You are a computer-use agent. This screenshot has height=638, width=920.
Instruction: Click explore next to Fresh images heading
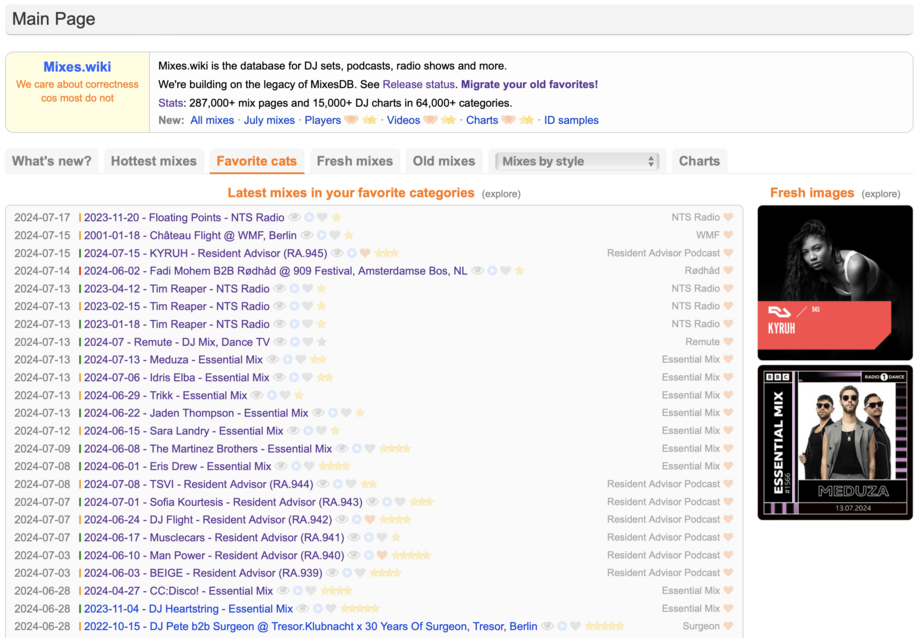click(881, 194)
